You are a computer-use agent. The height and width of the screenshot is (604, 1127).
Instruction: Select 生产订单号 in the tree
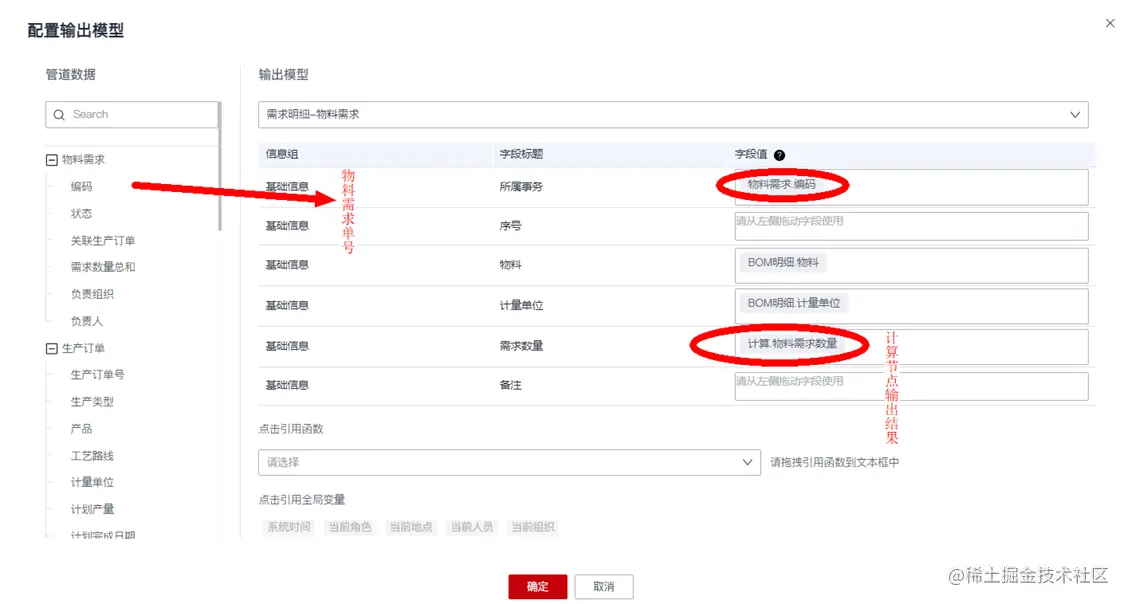pos(97,375)
